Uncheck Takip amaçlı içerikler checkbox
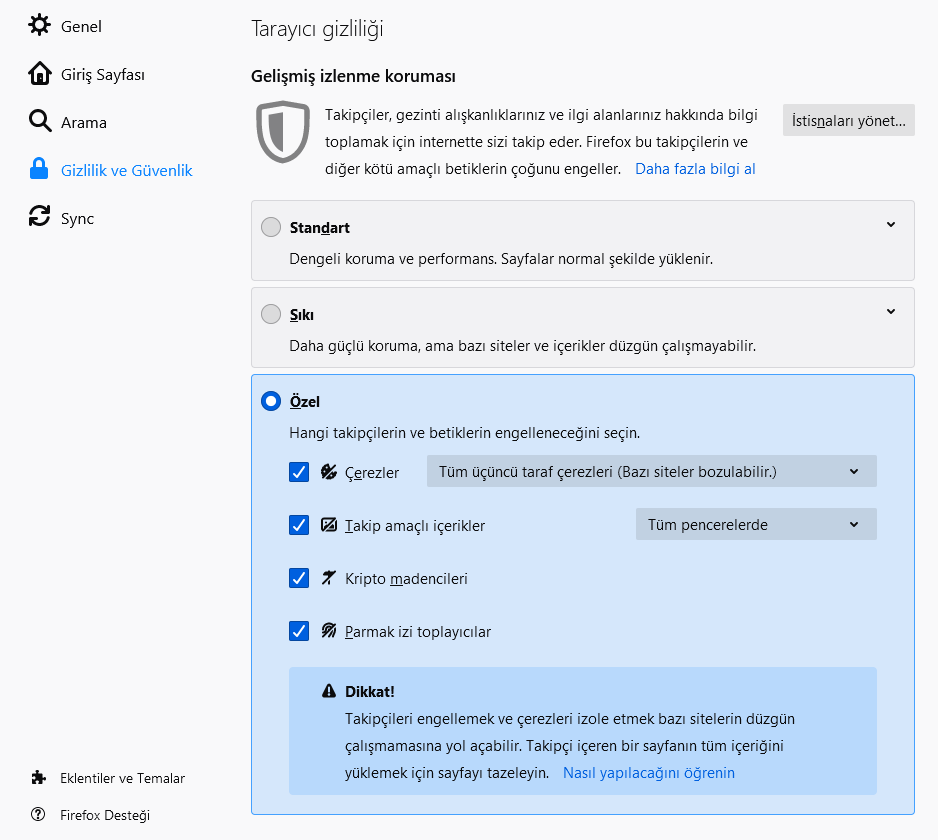Screen dimensions: 938x840 tap(299, 525)
